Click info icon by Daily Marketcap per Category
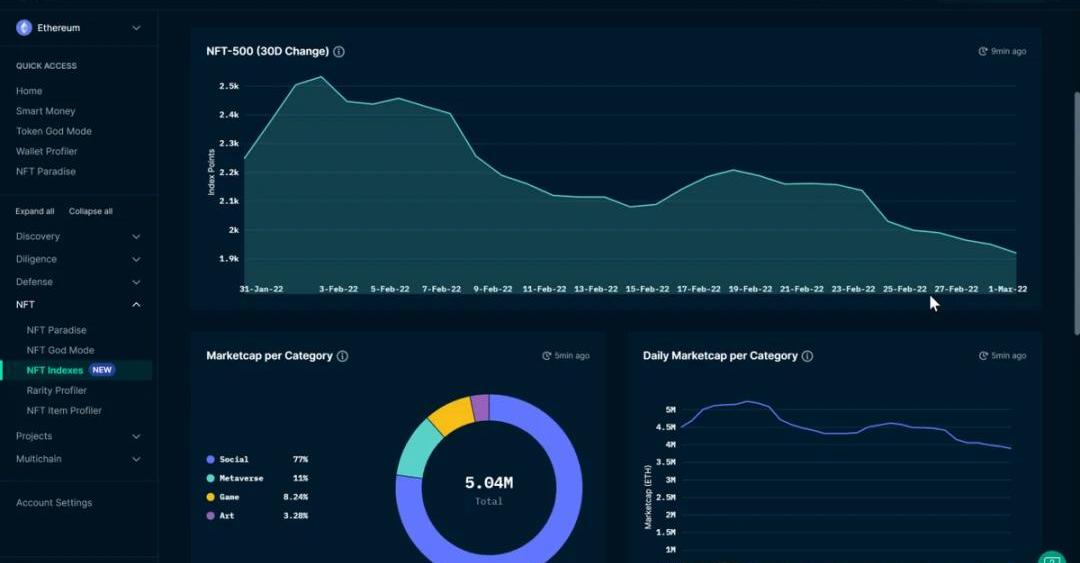 pyautogui.click(x=807, y=356)
